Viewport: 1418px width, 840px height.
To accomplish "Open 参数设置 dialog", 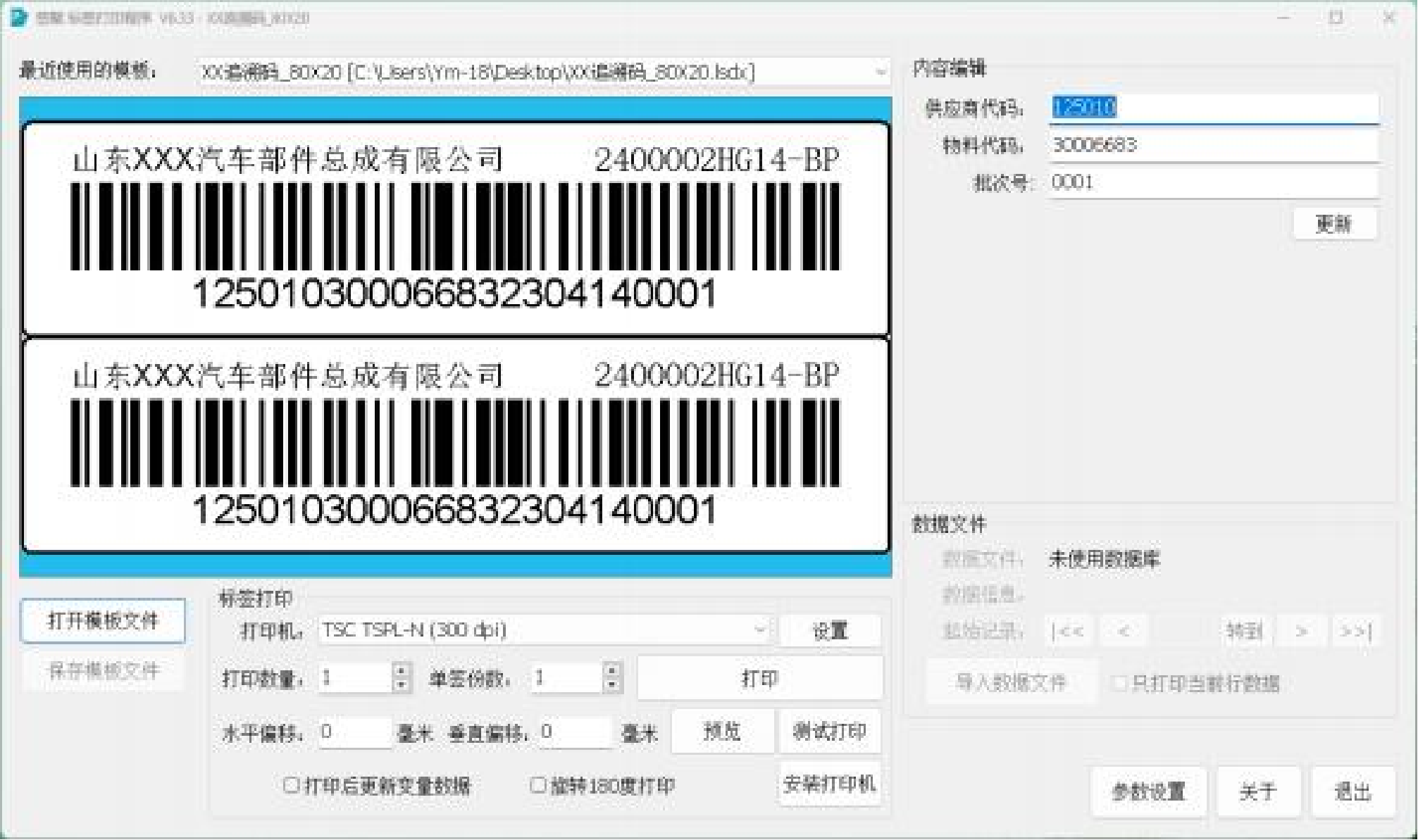I will coord(1148,791).
